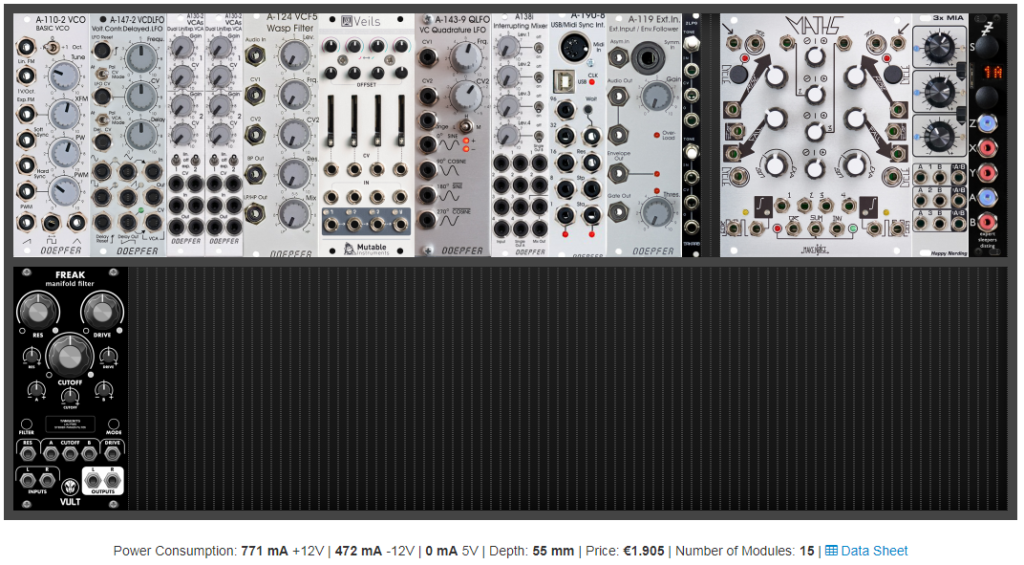Image resolution: width=1024 pixels, height=565 pixels.
Task: Click the RES CV jack on Freak
Action: pos(27,453)
